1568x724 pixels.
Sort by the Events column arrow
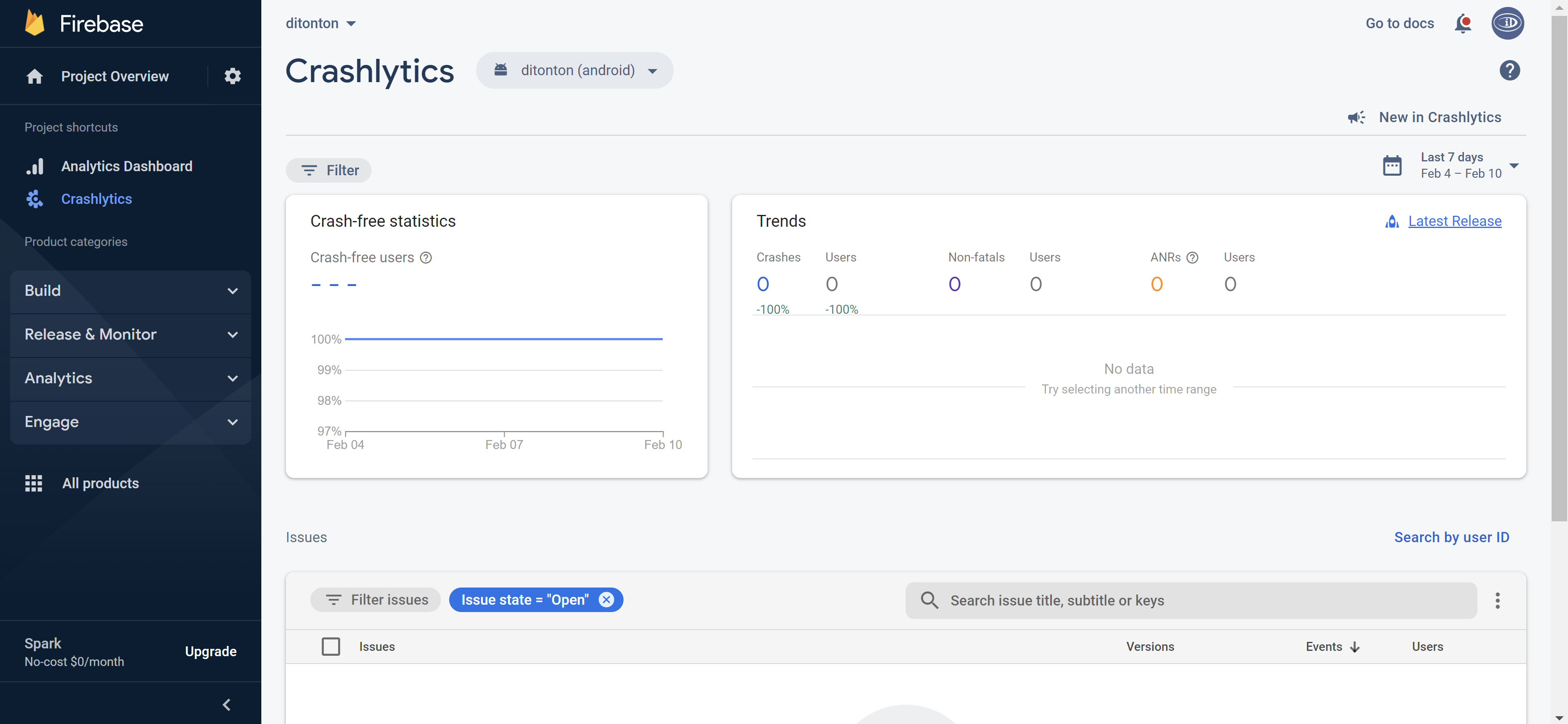1355,647
